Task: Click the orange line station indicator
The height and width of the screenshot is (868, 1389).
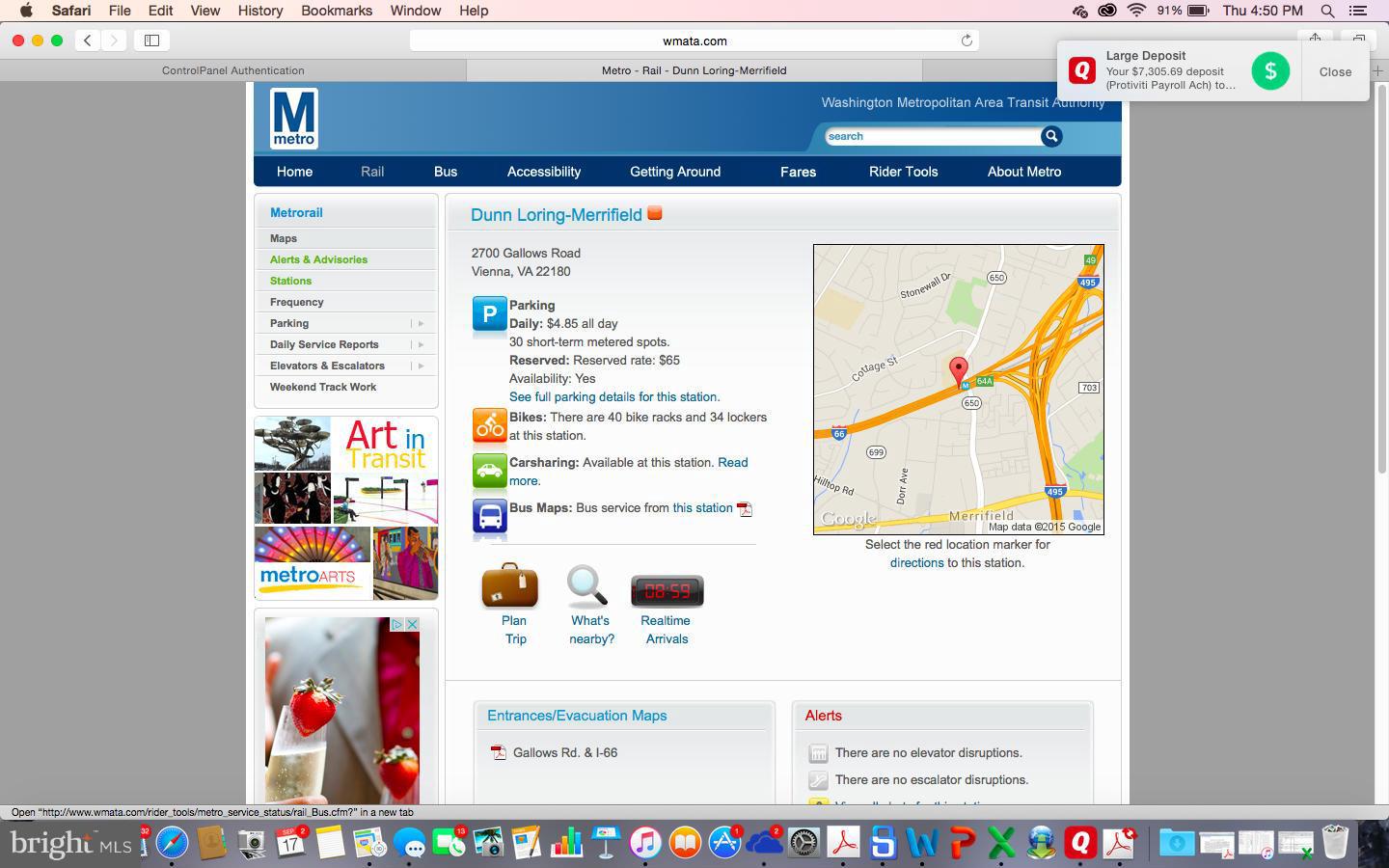Action: click(x=655, y=213)
